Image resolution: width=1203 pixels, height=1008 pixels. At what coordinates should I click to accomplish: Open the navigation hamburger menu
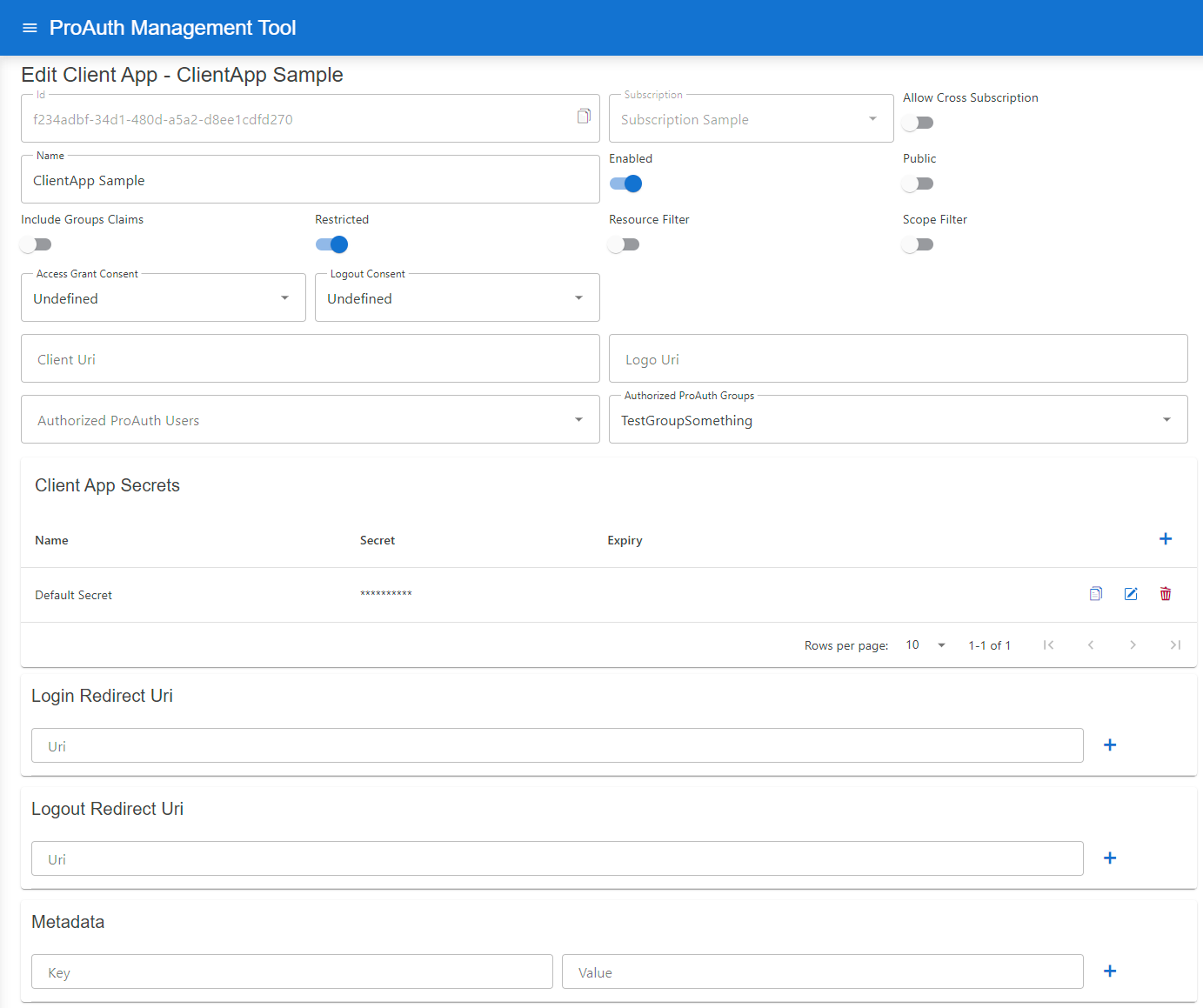tap(30, 27)
